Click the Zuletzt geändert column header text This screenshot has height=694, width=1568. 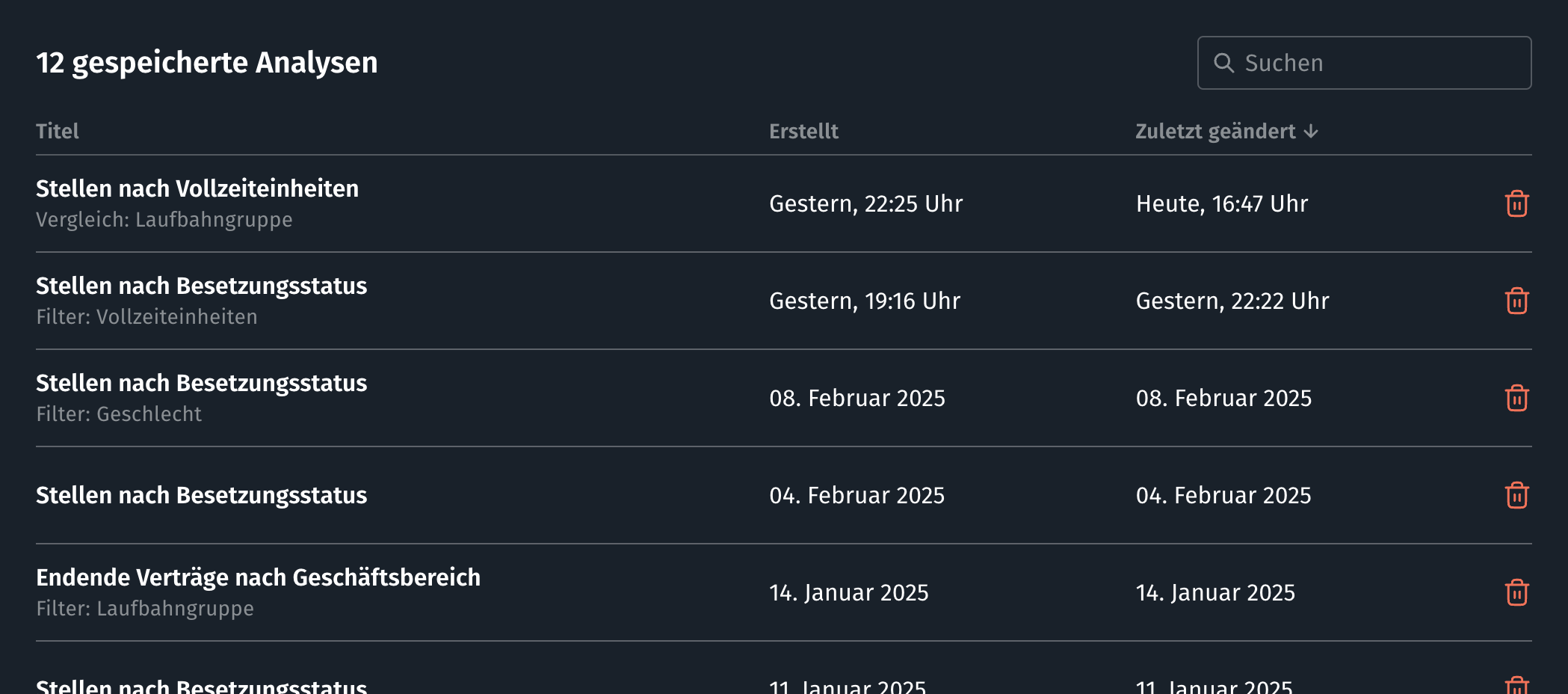pos(1215,132)
